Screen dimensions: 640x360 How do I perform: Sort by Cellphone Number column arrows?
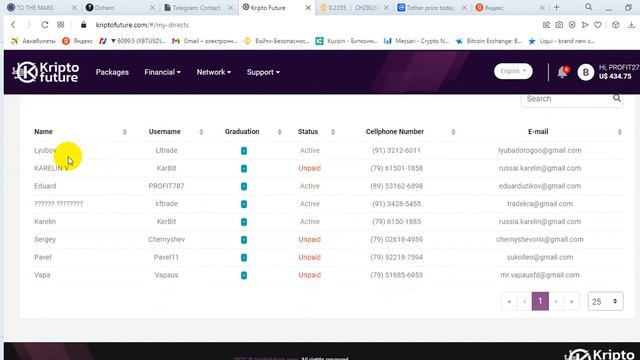[x=453, y=132]
